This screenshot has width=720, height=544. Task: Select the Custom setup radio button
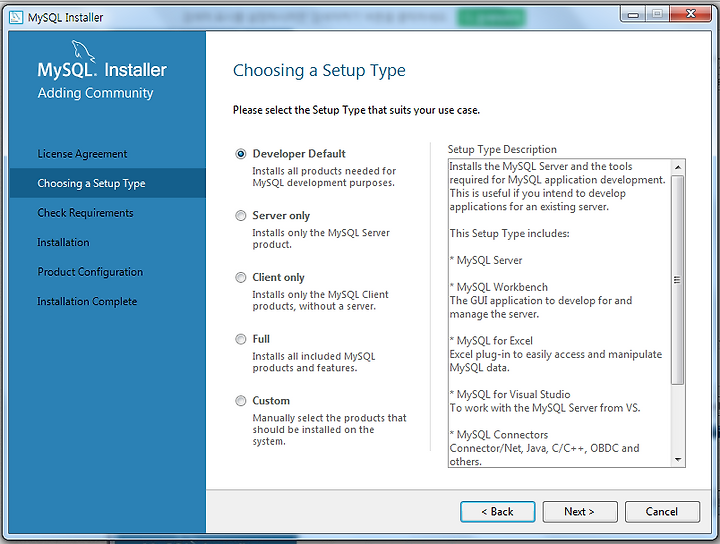(241, 401)
